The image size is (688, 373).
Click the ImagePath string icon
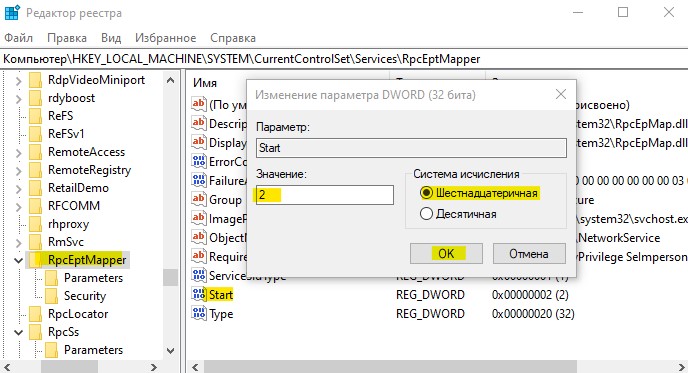pos(199,218)
